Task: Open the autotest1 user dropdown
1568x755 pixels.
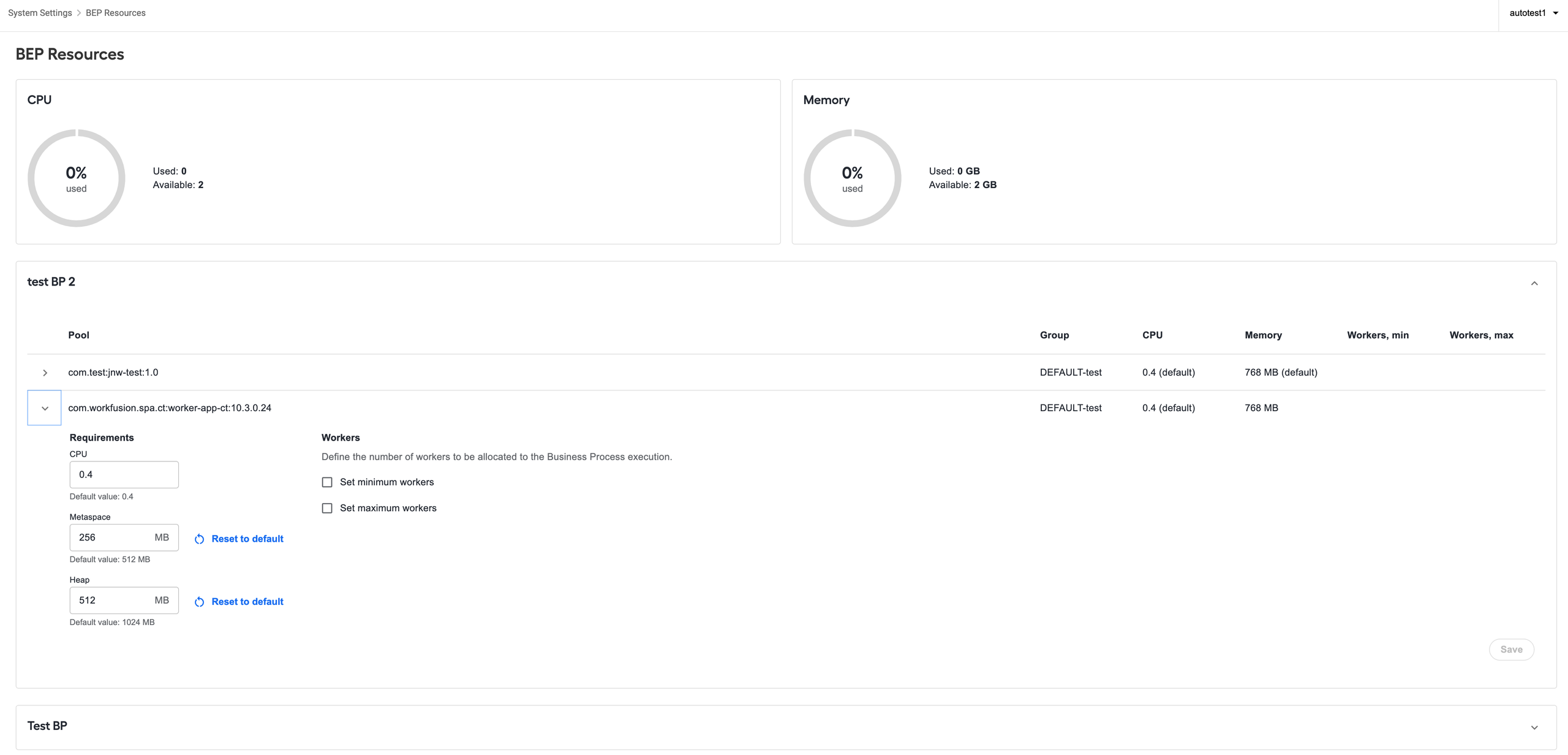Action: (x=1534, y=13)
